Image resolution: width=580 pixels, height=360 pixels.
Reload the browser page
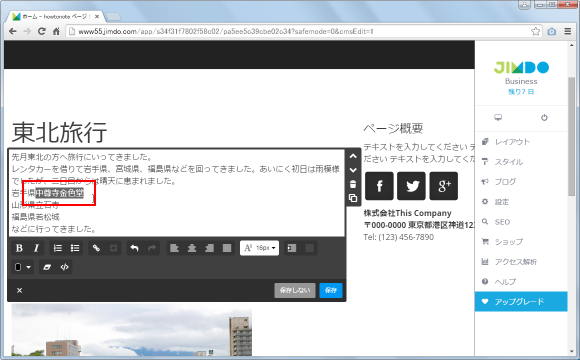point(42,31)
